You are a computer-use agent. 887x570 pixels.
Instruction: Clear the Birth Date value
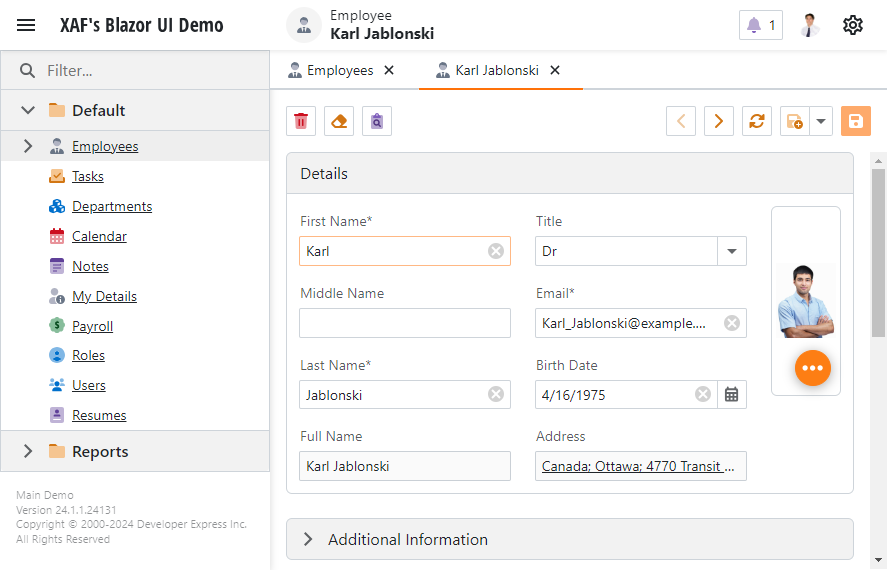(703, 394)
